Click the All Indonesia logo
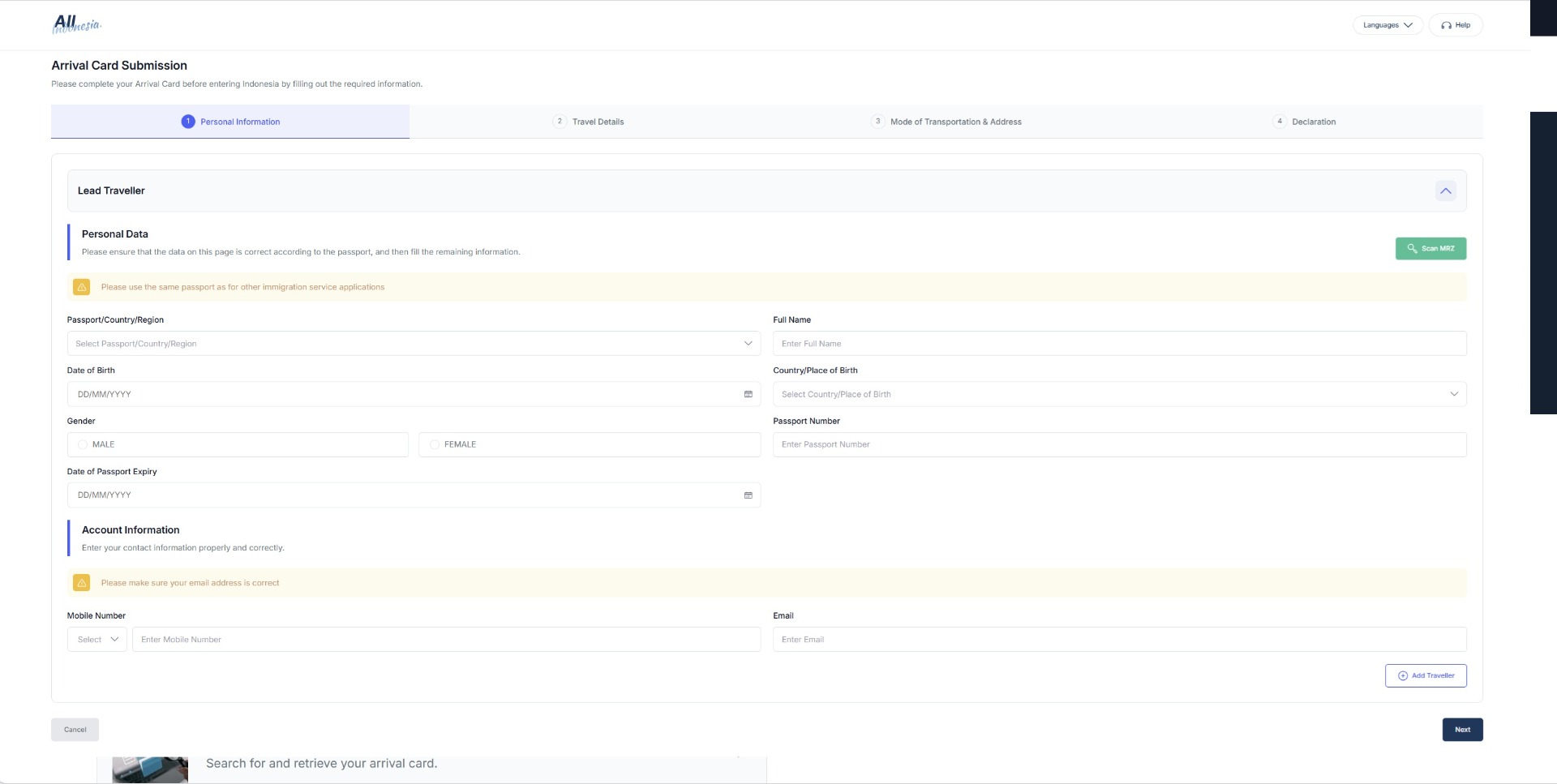 coord(77,24)
